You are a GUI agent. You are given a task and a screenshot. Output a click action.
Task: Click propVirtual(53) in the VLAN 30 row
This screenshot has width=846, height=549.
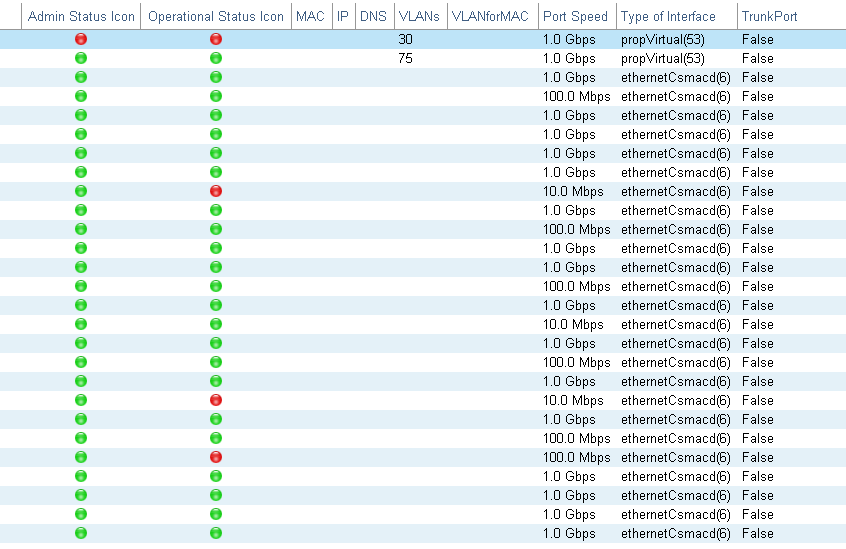(663, 40)
